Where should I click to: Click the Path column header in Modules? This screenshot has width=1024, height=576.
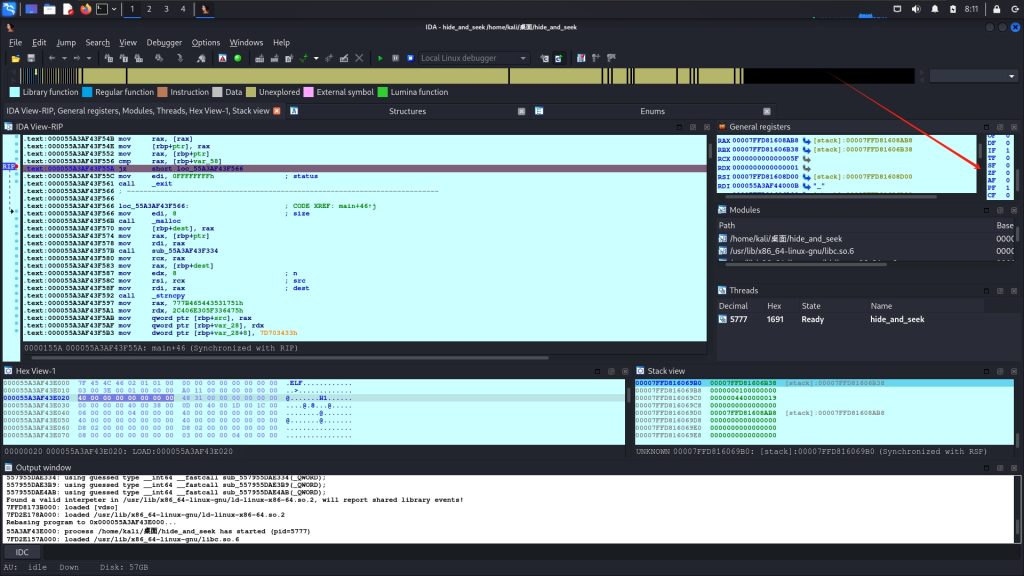pos(727,225)
